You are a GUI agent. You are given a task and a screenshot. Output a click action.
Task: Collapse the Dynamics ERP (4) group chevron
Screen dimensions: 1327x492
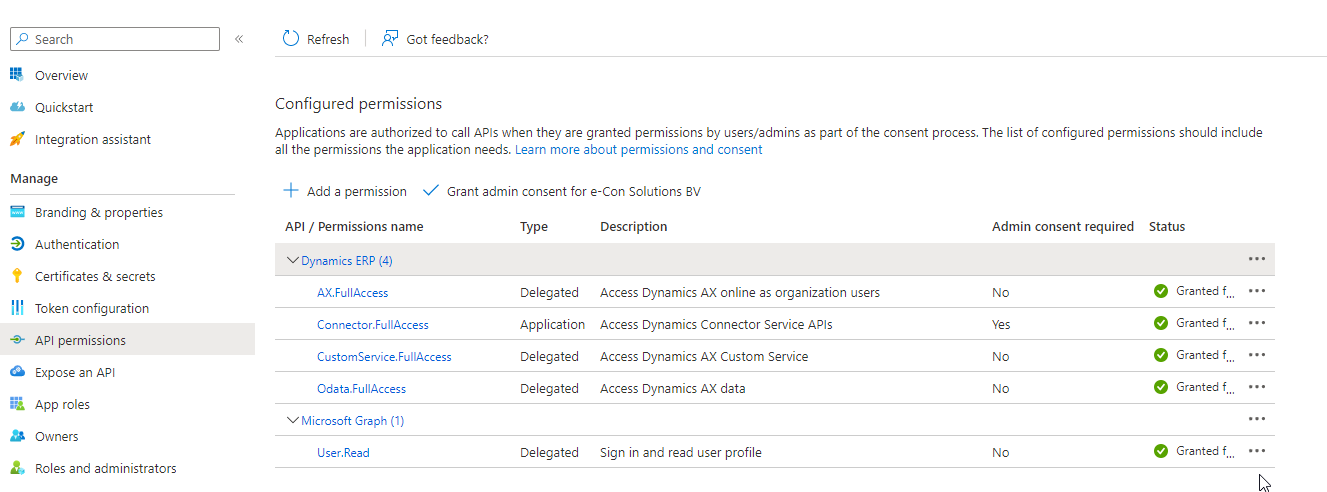coord(292,260)
